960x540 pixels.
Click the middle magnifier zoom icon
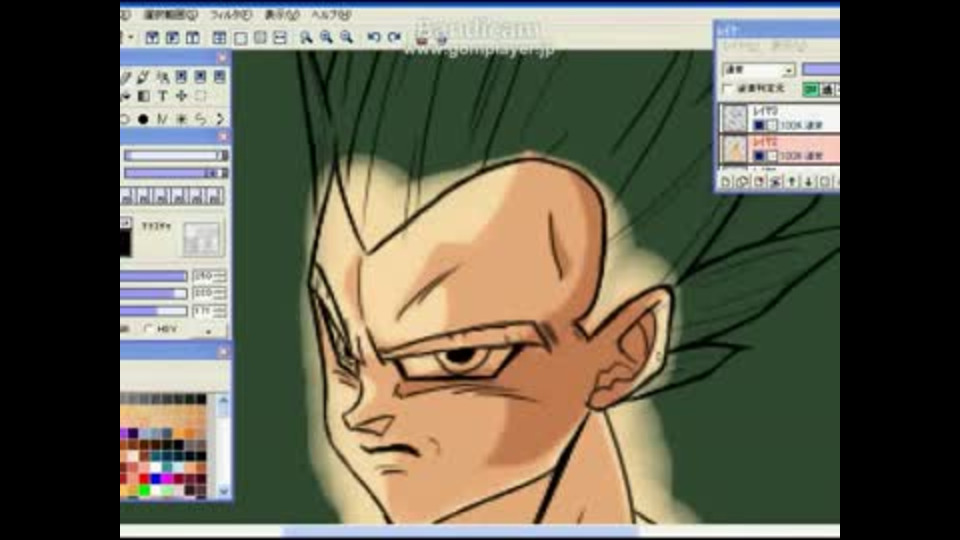coord(326,37)
